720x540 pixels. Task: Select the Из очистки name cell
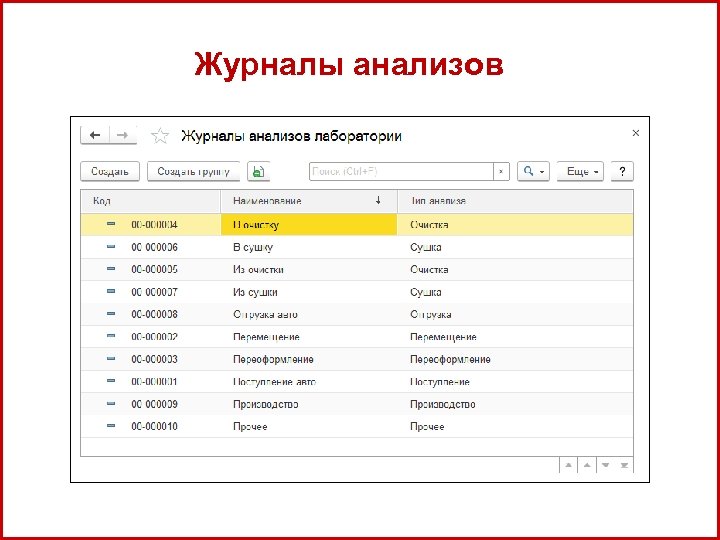(x=309, y=270)
